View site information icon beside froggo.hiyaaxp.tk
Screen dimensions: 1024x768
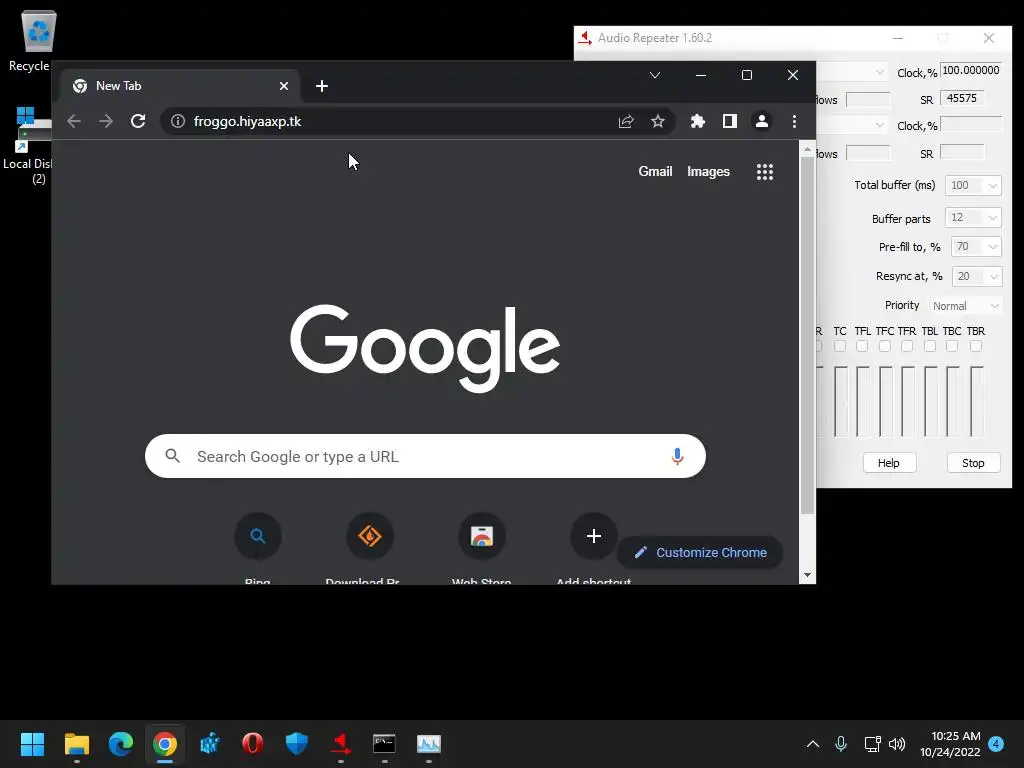178,121
